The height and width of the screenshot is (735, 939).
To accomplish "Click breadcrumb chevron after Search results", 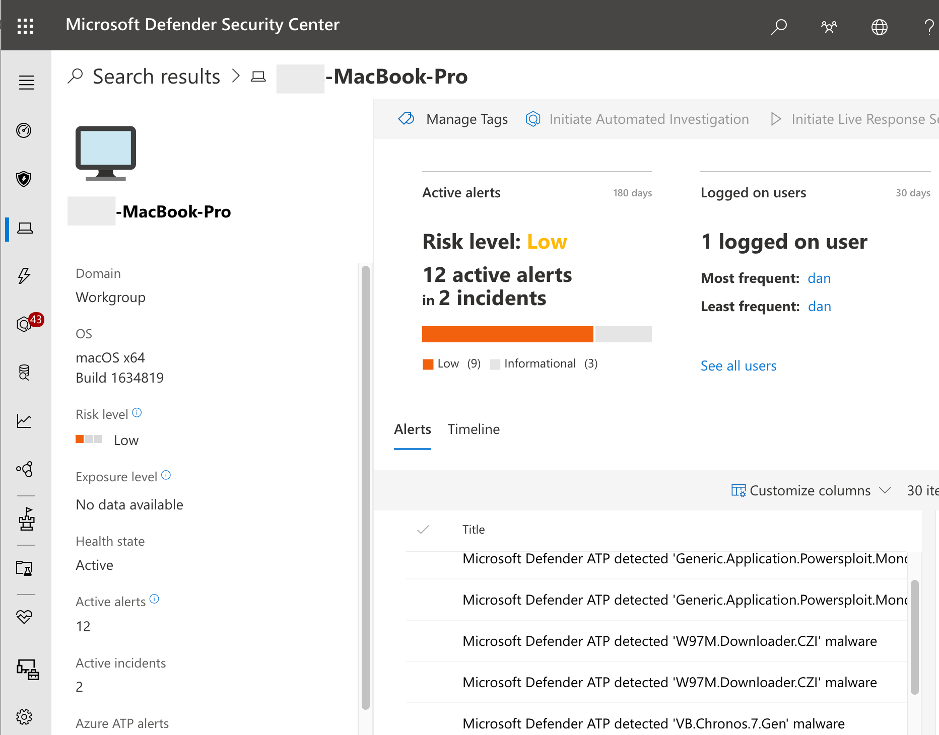I will [x=235, y=76].
